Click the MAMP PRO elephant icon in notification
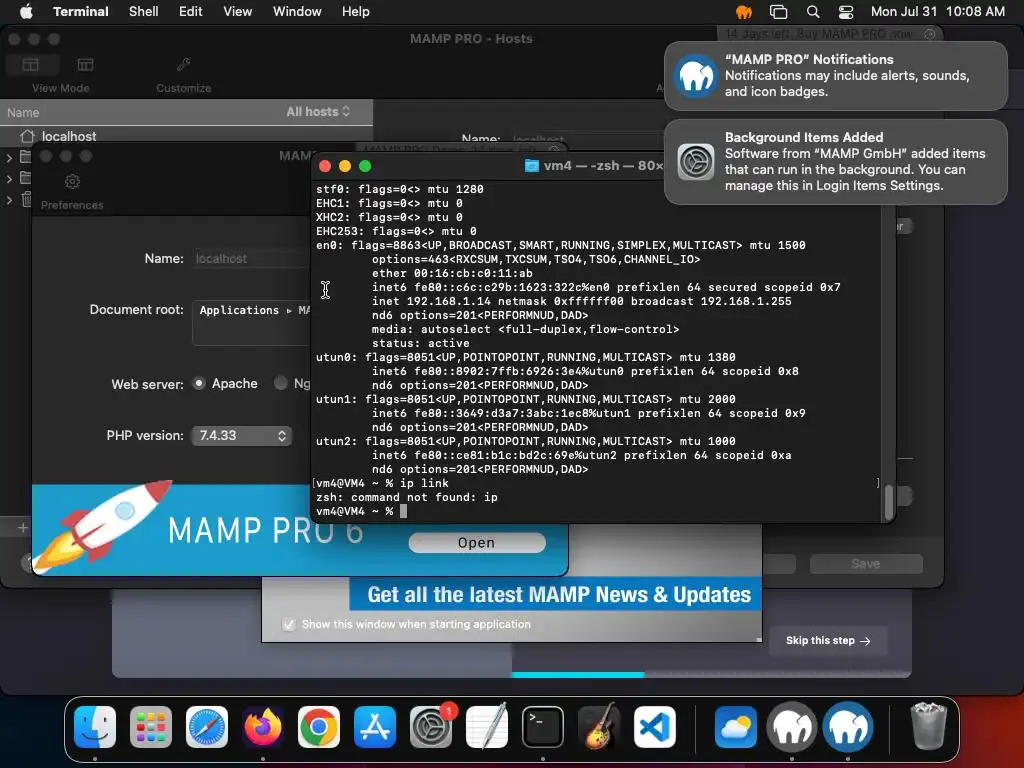Viewport: 1024px width, 768px height. [x=696, y=76]
